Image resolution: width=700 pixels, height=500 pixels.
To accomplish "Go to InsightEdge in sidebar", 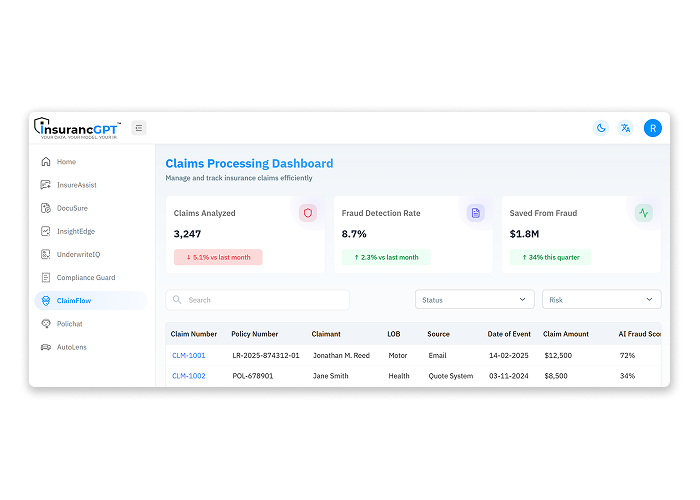I will click(x=75, y=231).
